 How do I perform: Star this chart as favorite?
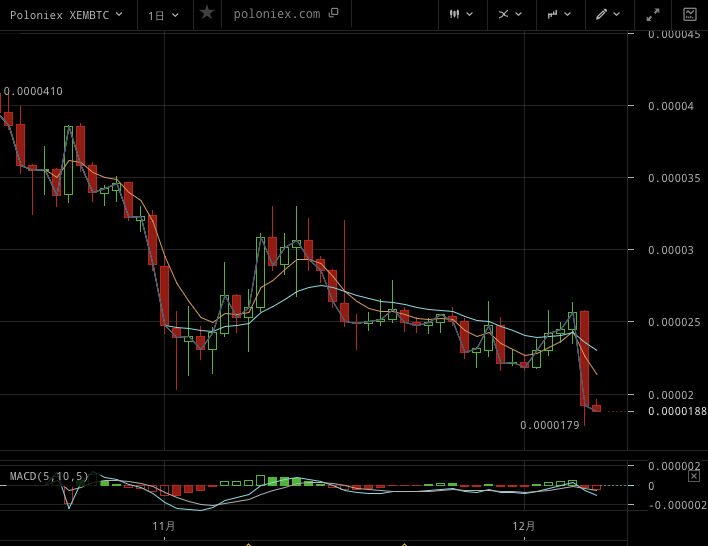click(207, 13)
